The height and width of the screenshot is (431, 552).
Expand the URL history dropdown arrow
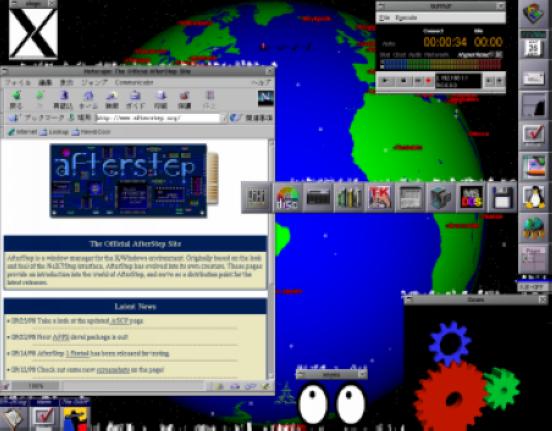coord(224,118)
